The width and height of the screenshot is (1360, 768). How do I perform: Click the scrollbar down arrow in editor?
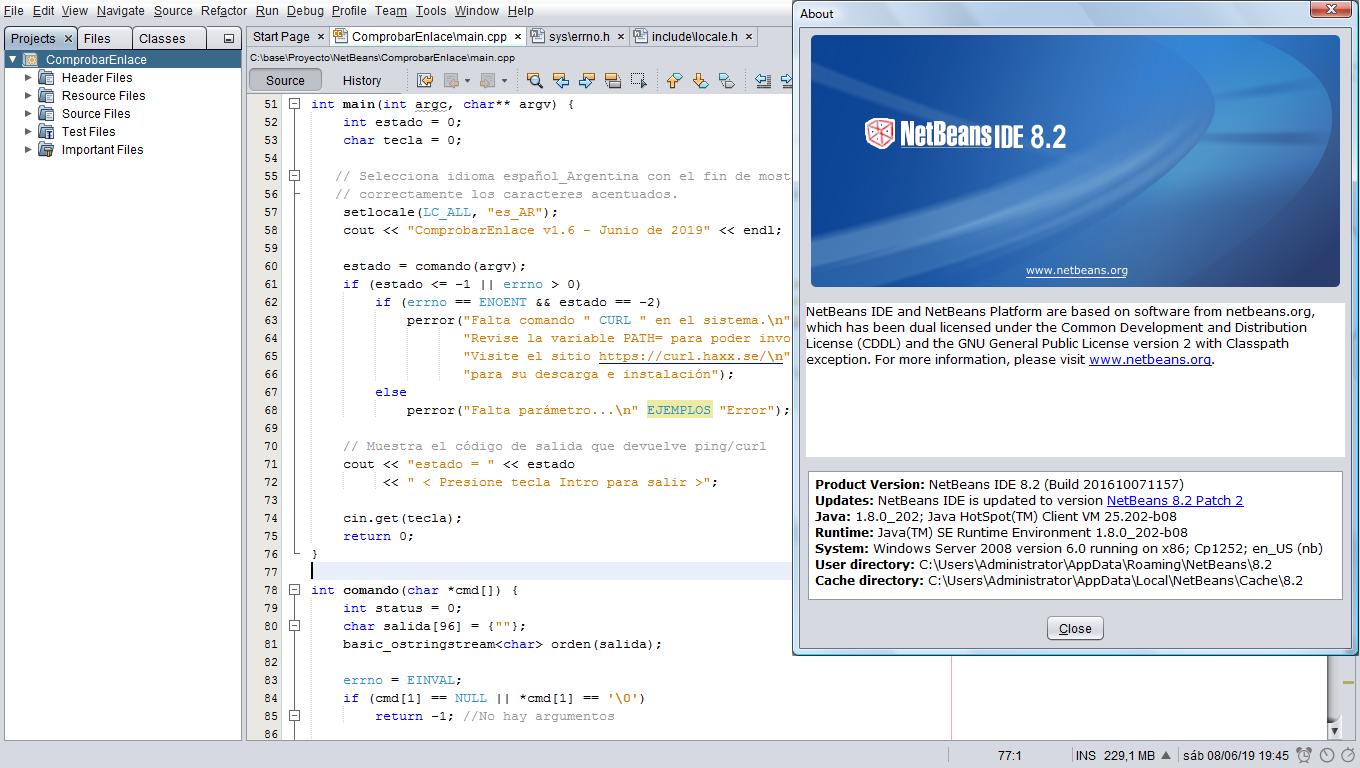point(1334,731)
